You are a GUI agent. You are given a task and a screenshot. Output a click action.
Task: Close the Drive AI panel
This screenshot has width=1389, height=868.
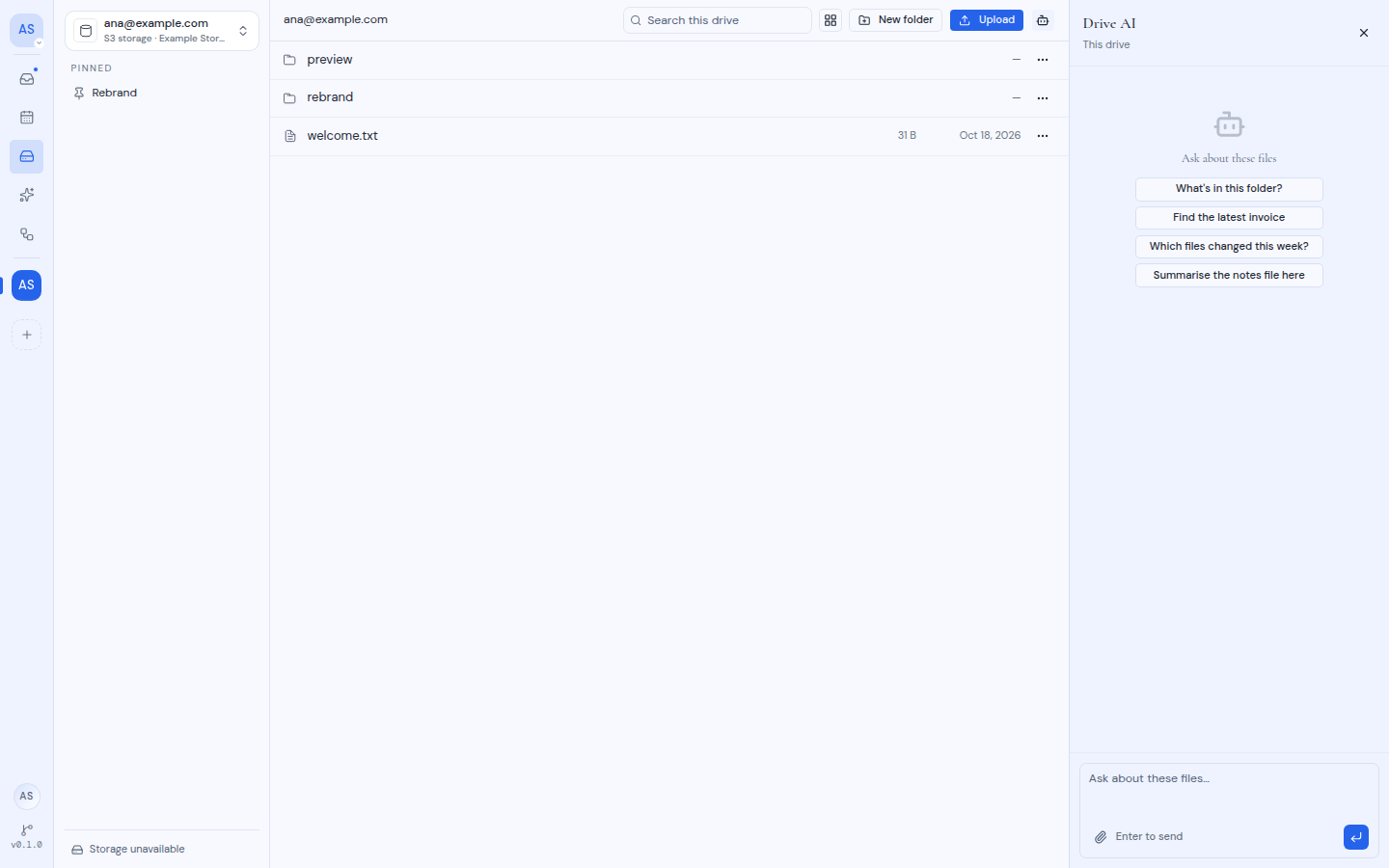tap(1364, 33)
